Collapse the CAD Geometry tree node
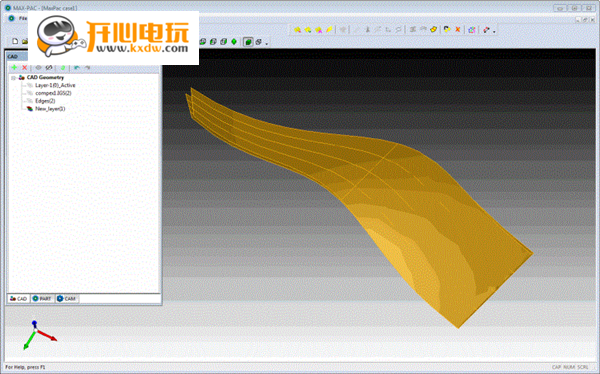This screenshot has height=374, width=600. (x=13, y=78)
